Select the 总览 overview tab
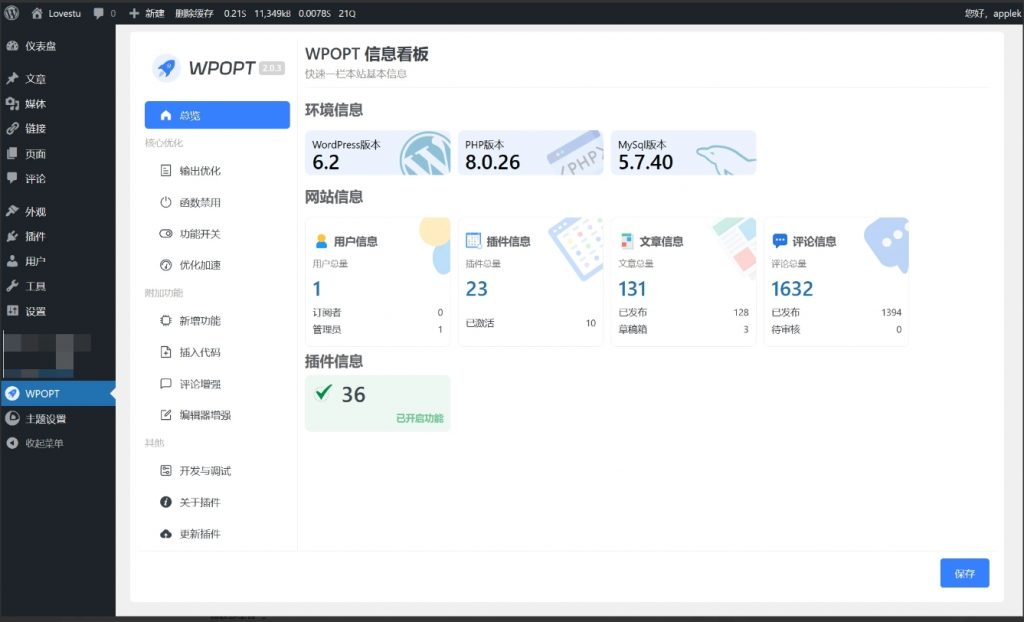 point(217,115)
